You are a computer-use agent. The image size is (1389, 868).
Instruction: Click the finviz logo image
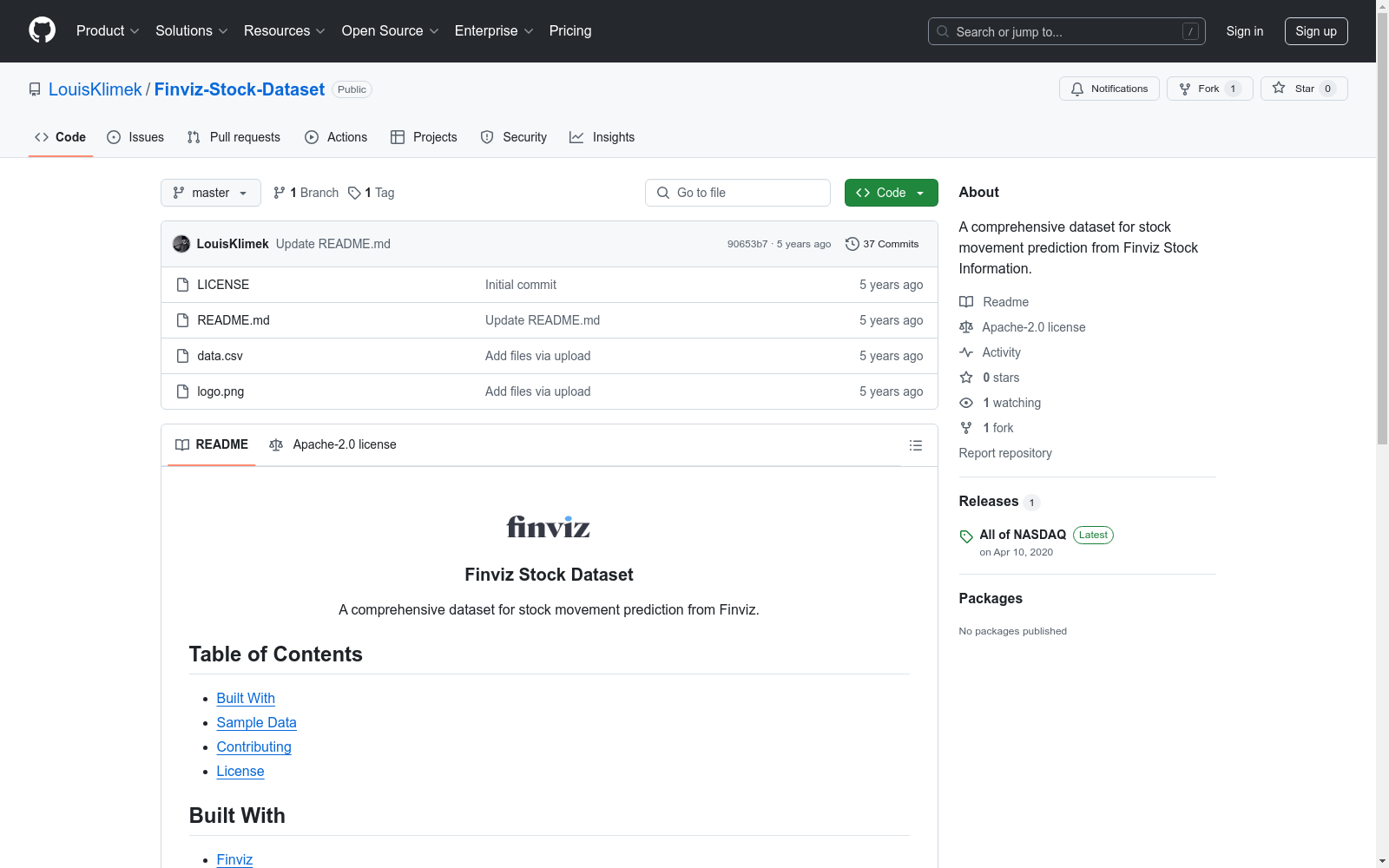(549, 527)
